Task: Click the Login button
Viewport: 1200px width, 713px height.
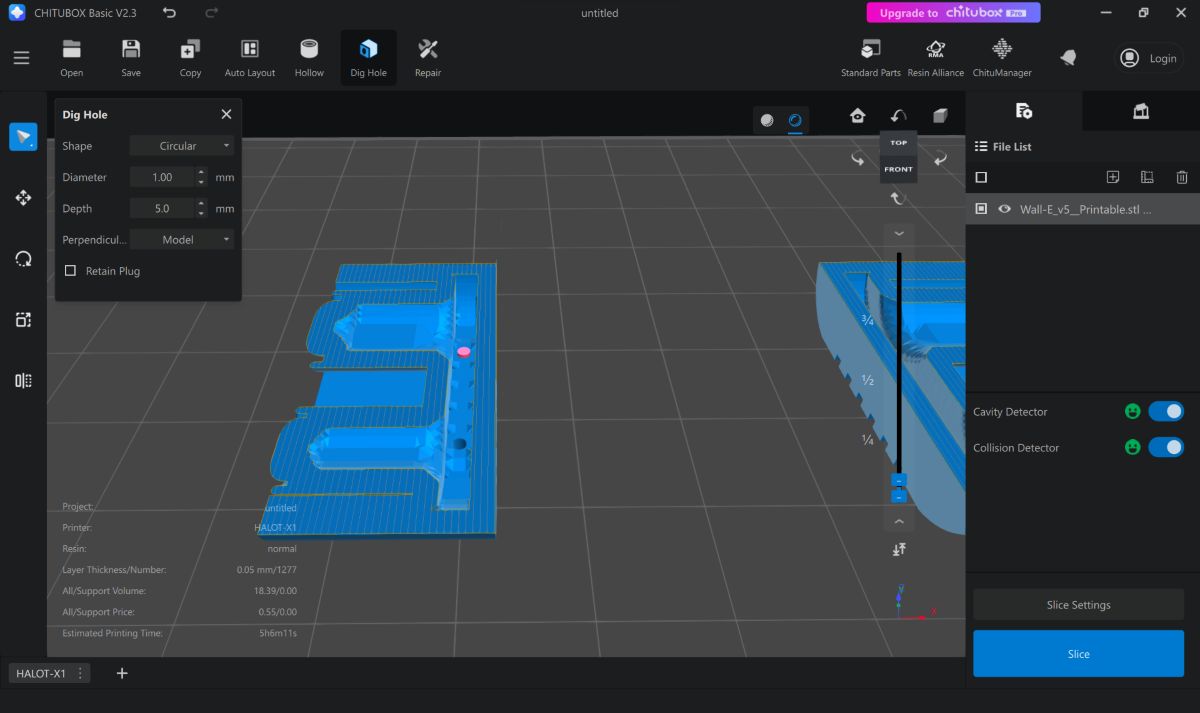Action: (x=1149, y=58)
